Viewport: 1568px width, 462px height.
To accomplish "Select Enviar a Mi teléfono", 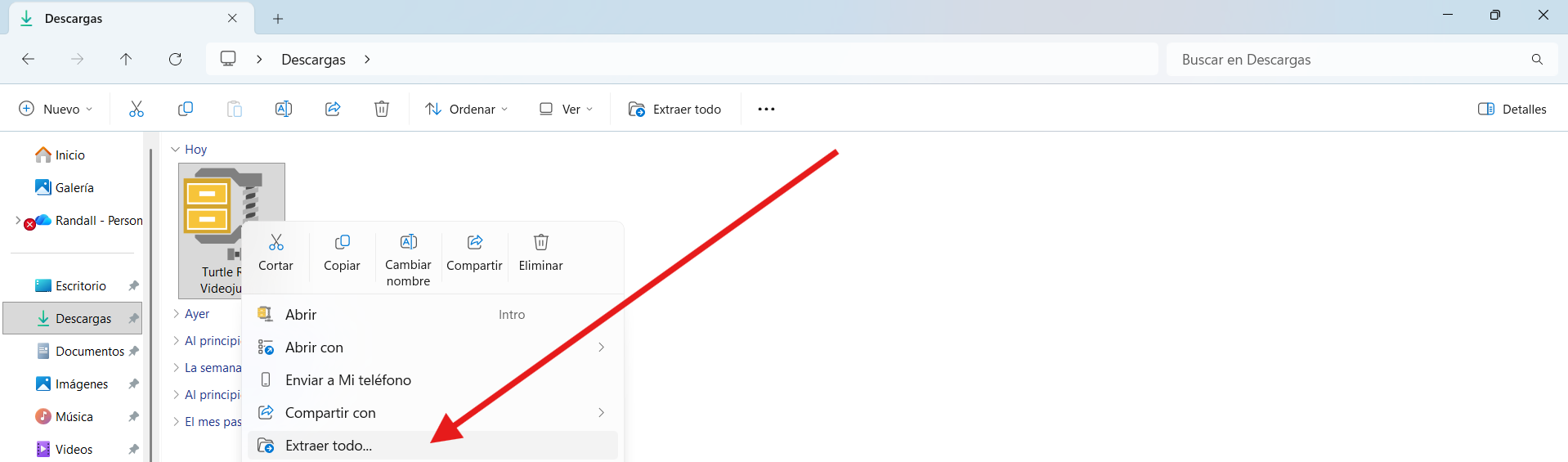I will click(x=432, y=380).
